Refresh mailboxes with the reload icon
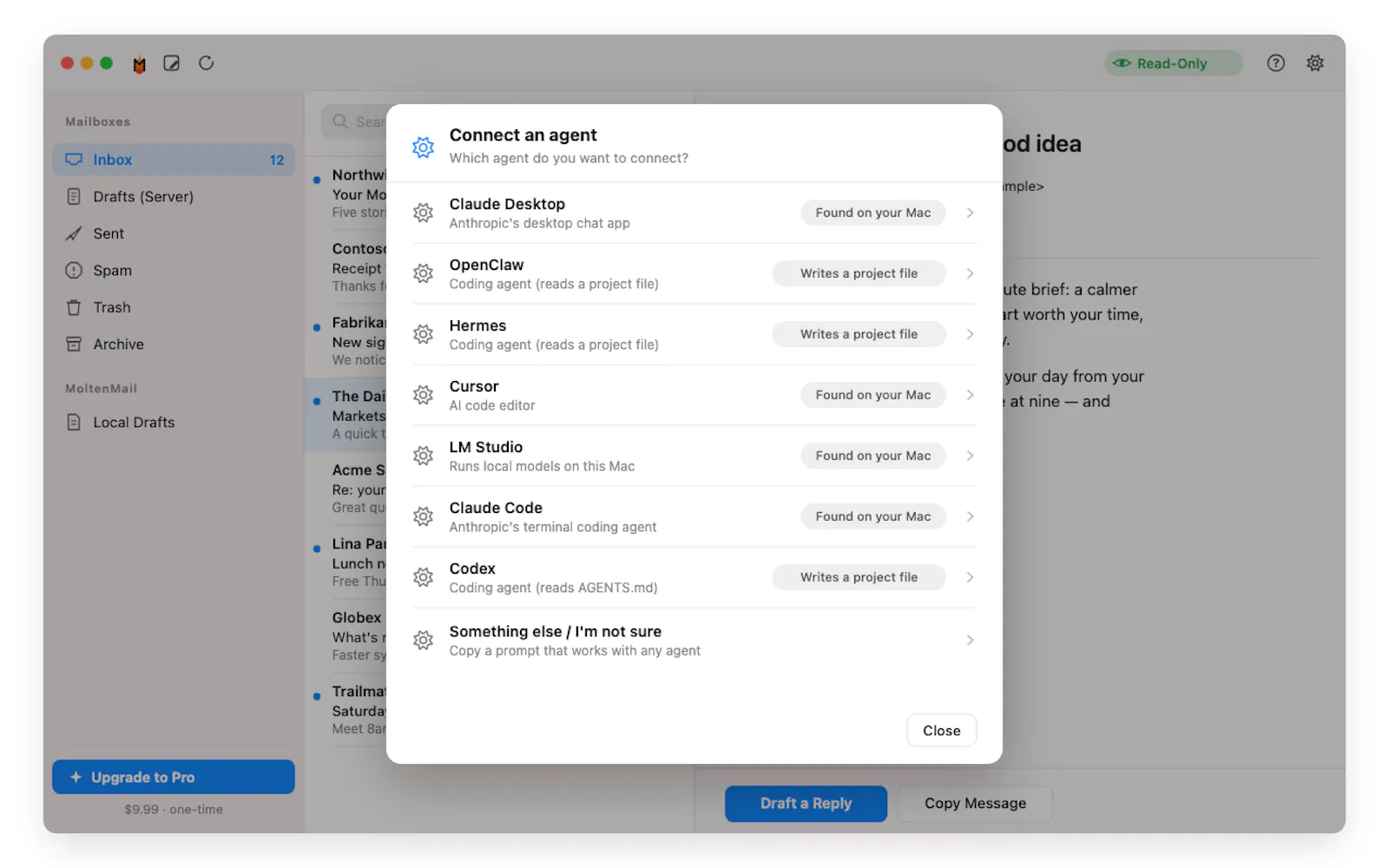Image resolution: width=1389 pixels, height=868 pixels. point(206,62)
